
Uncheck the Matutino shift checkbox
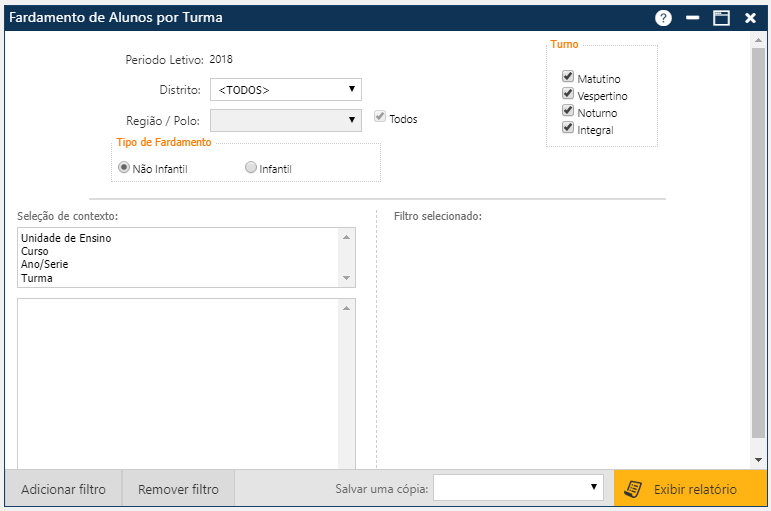[x=568, y=77]
